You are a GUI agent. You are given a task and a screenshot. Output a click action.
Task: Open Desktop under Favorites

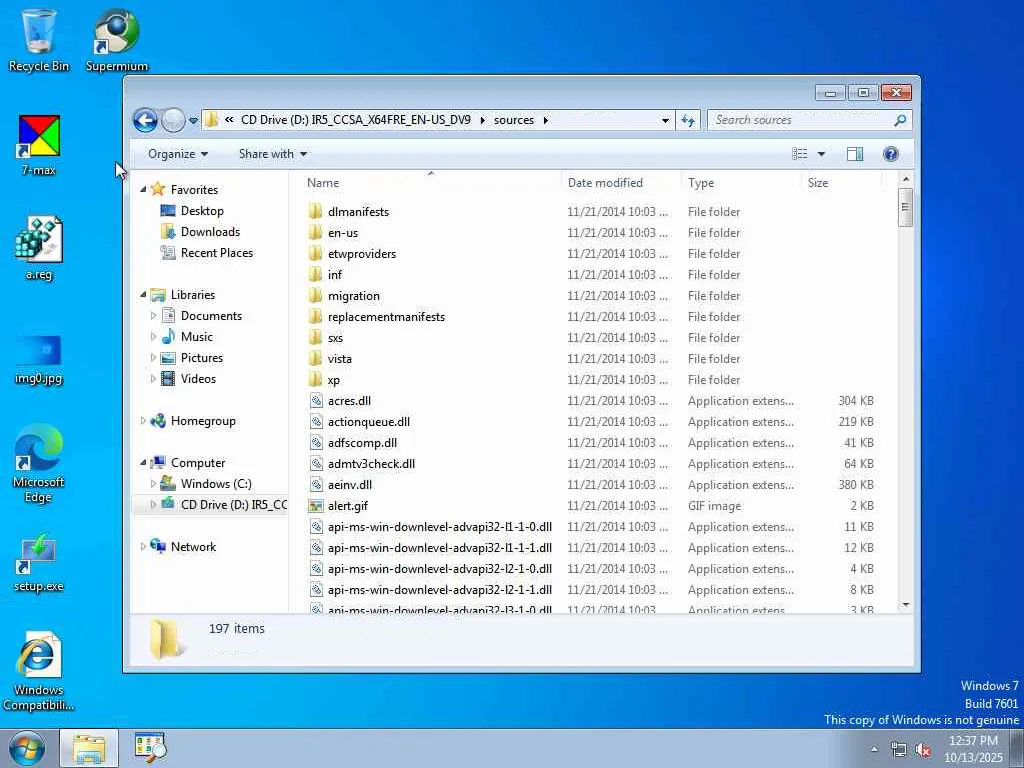(202, 211)
